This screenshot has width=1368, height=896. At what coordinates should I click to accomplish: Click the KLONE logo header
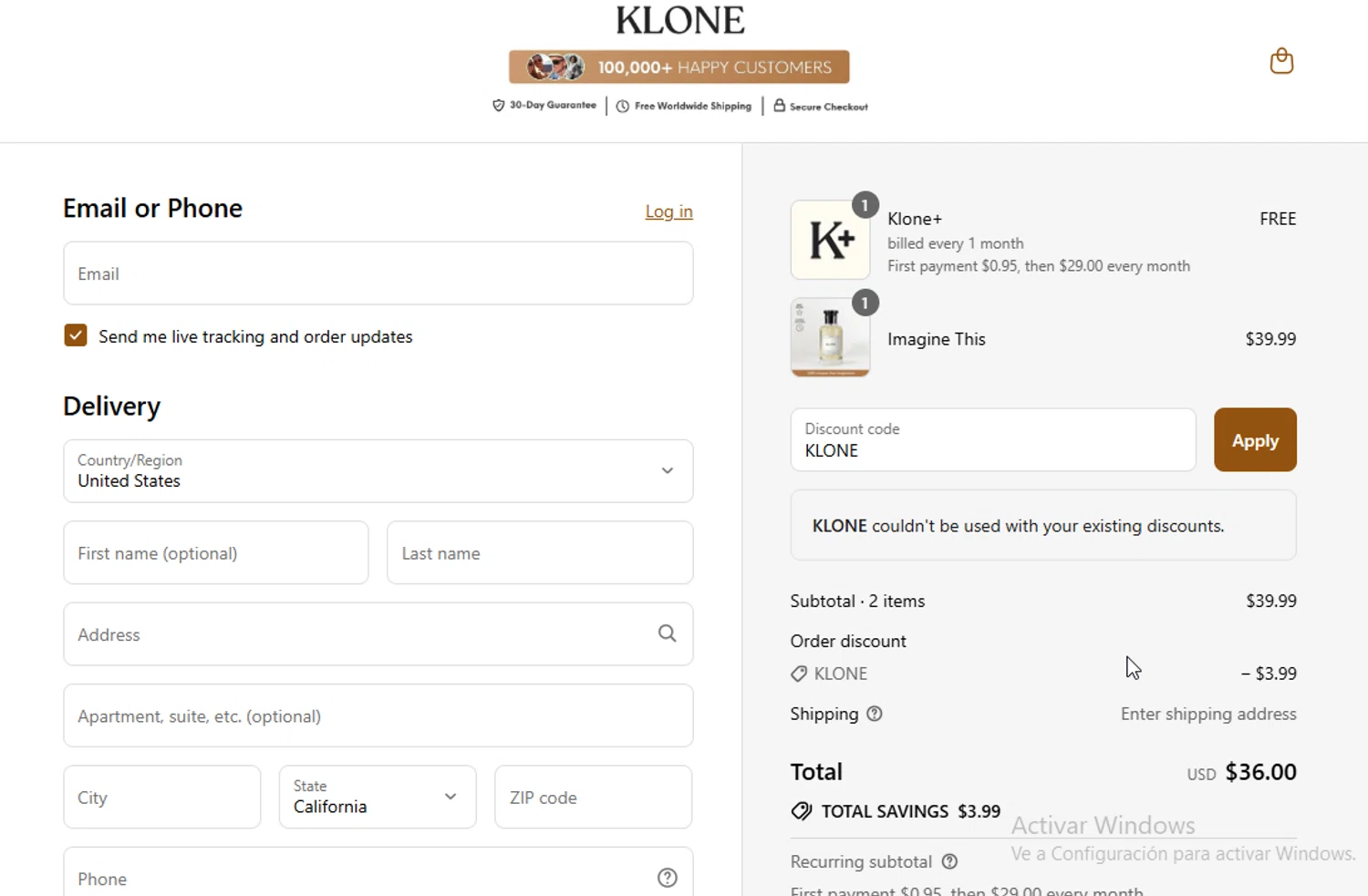click(680, 20)
